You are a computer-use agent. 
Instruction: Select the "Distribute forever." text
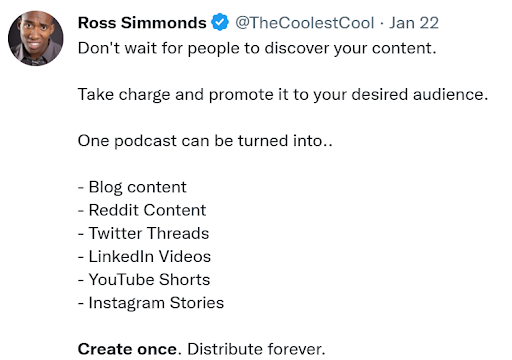click(256, 349)
